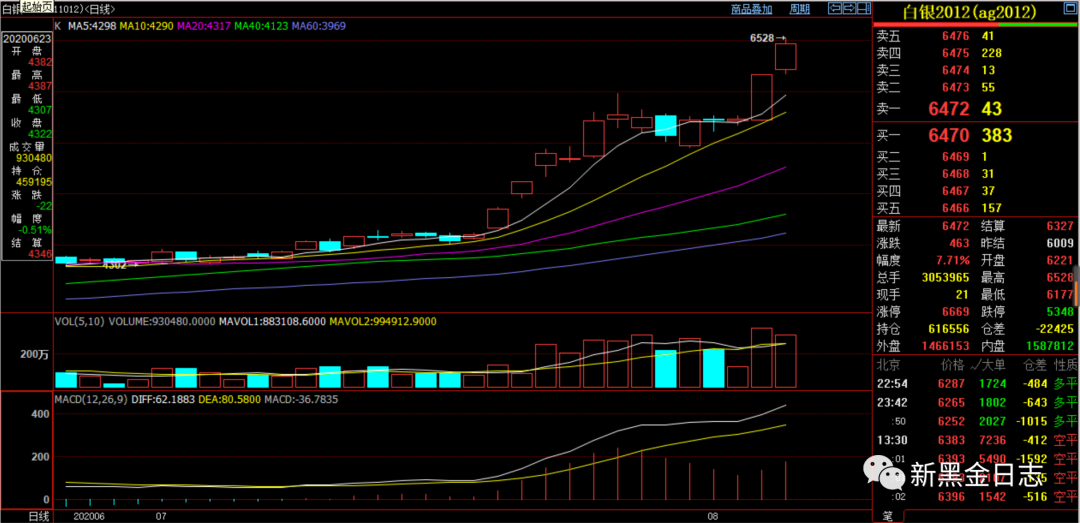Click the 20200623 date in info box

point(27,39)
